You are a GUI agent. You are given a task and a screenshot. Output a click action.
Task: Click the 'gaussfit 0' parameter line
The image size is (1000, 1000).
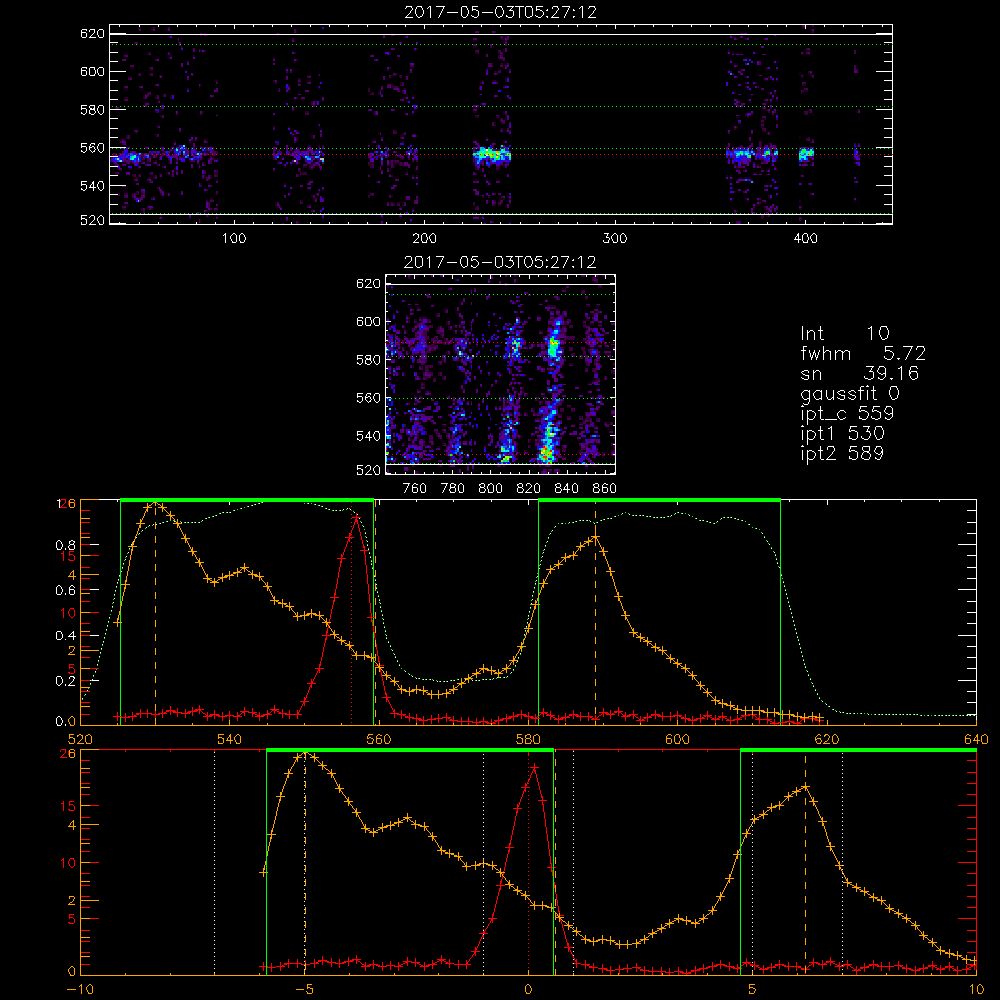tap(850, 393)
